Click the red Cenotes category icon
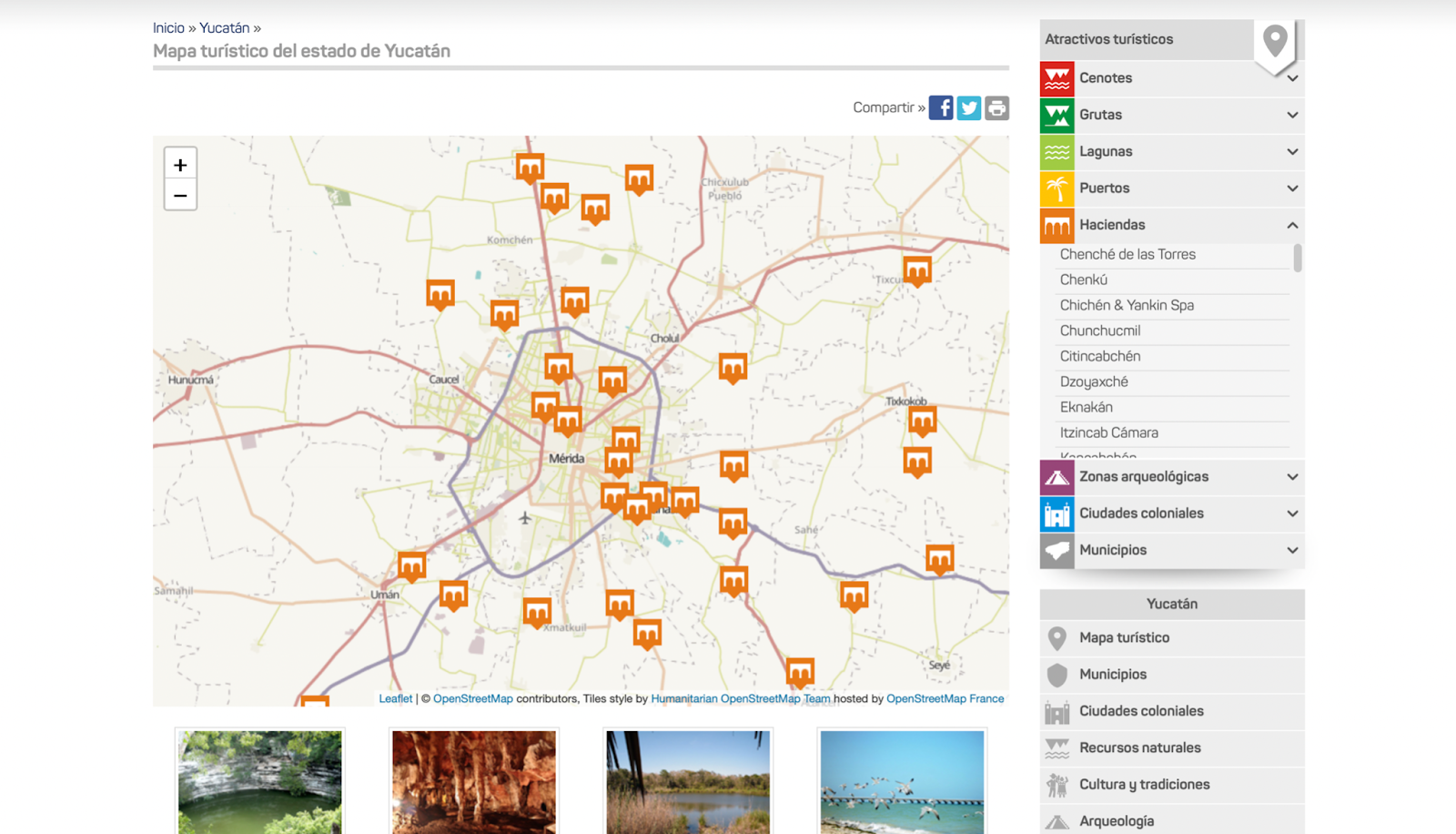This screenshot has height=834, width=1456. [1057, 78]
